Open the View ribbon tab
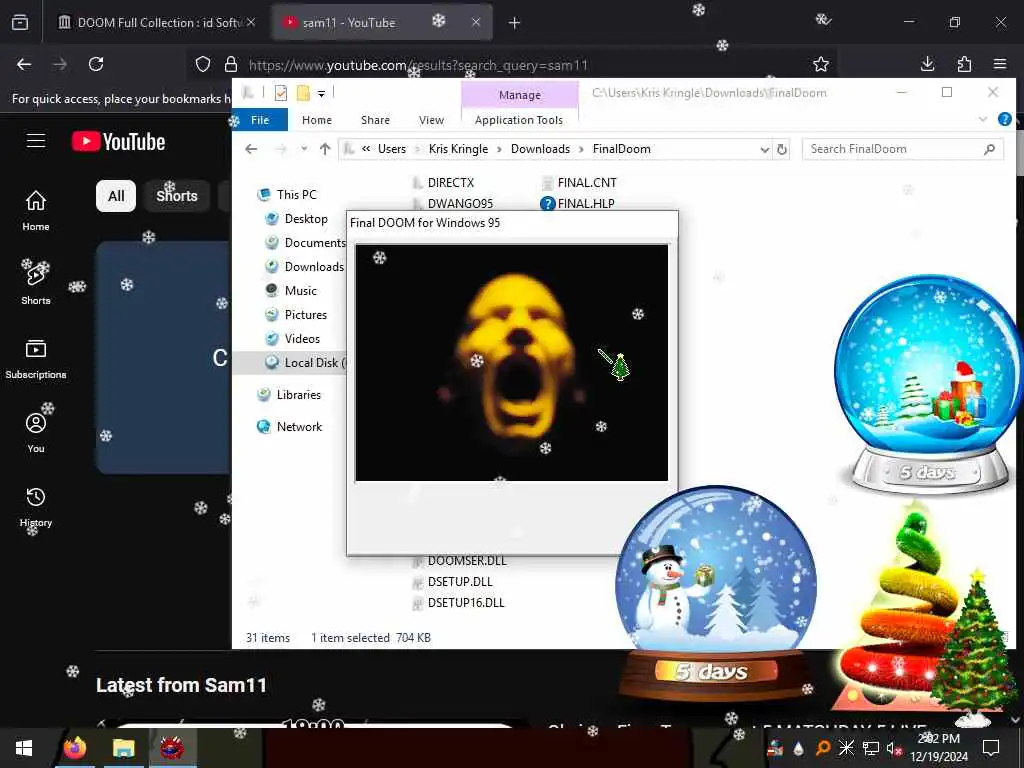 click(x=431, y=120)
